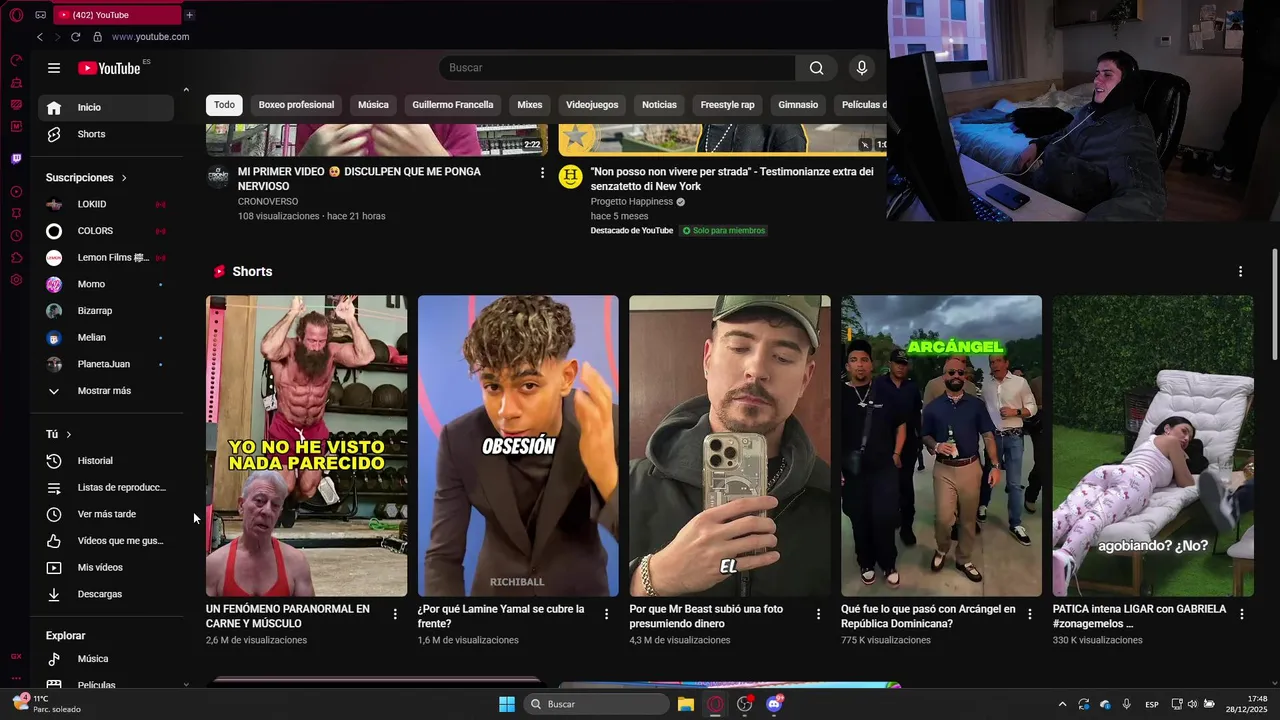The height and width of the screenshot is (720, 1280).
Task: Open Pinboards pin icon in Opera sidebar
Action: click(x=16, y=213)
